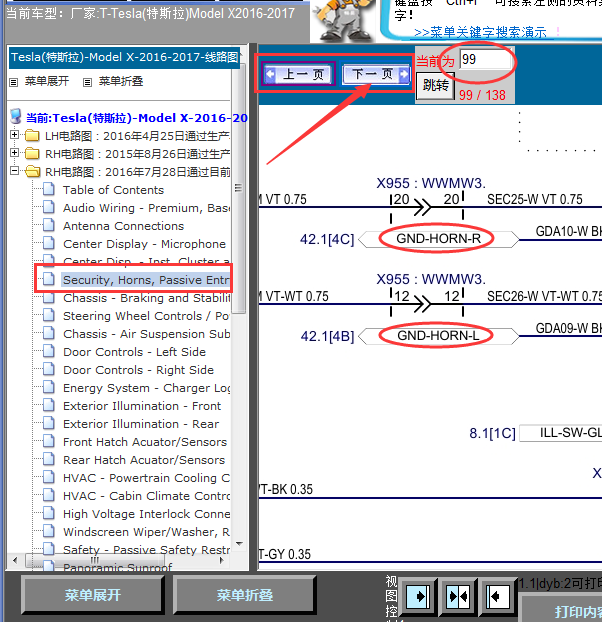
Task: Open the 菜单关键字搜索演示 link
Action: pos(480,33)
